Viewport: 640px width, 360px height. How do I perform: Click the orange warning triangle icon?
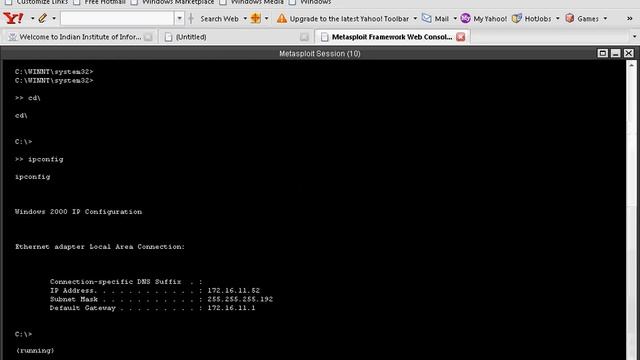click(x=282, y=18)
